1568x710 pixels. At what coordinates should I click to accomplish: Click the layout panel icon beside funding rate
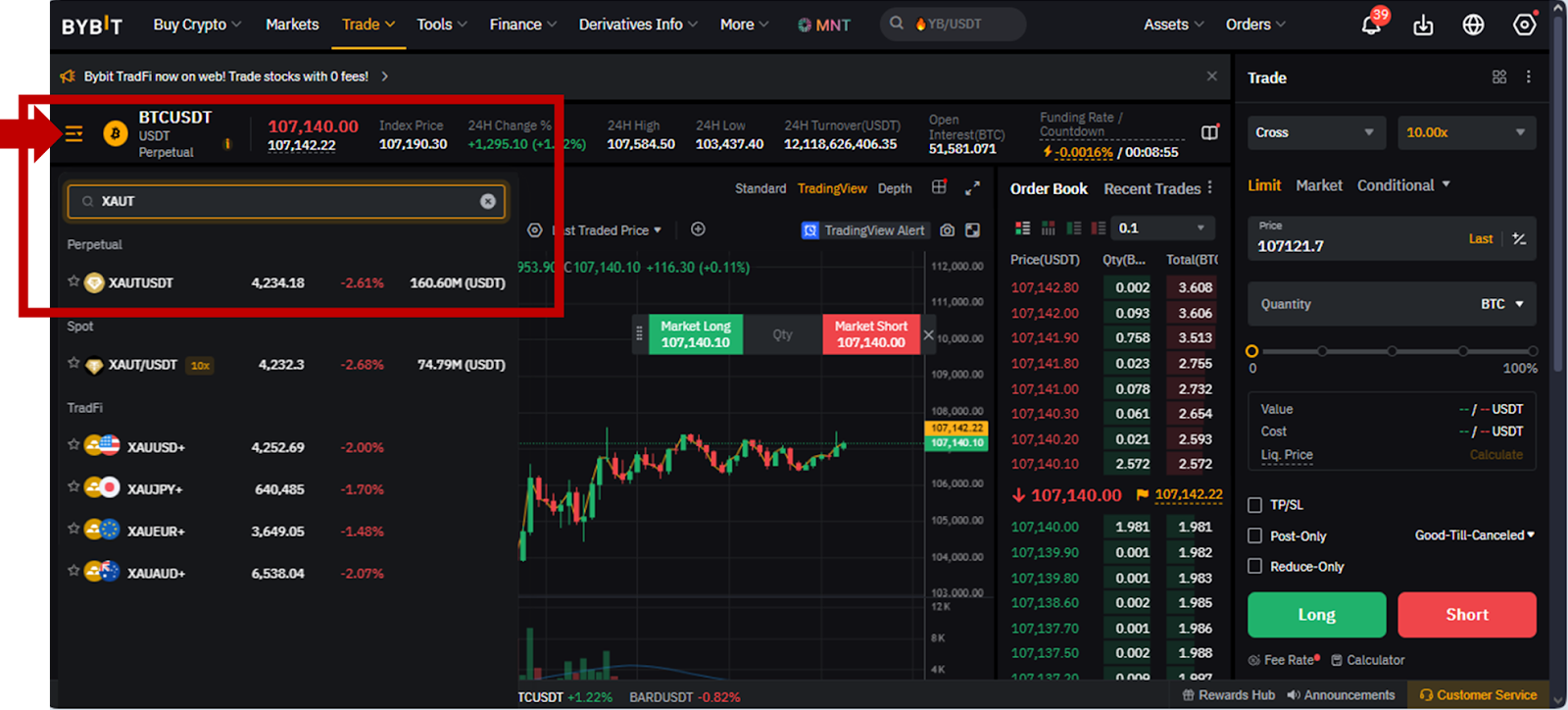(x=1210, y=132)
